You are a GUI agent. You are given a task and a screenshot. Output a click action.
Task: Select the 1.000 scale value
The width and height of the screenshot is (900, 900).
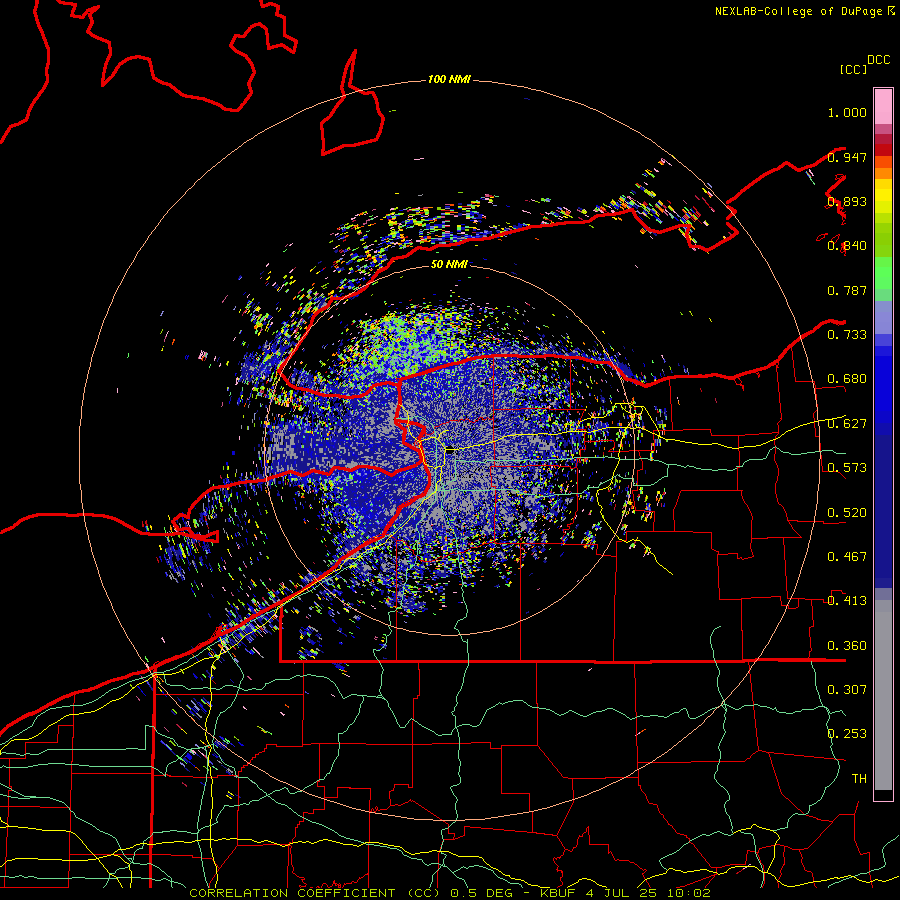pyautogui.click(x=847, y=112)
